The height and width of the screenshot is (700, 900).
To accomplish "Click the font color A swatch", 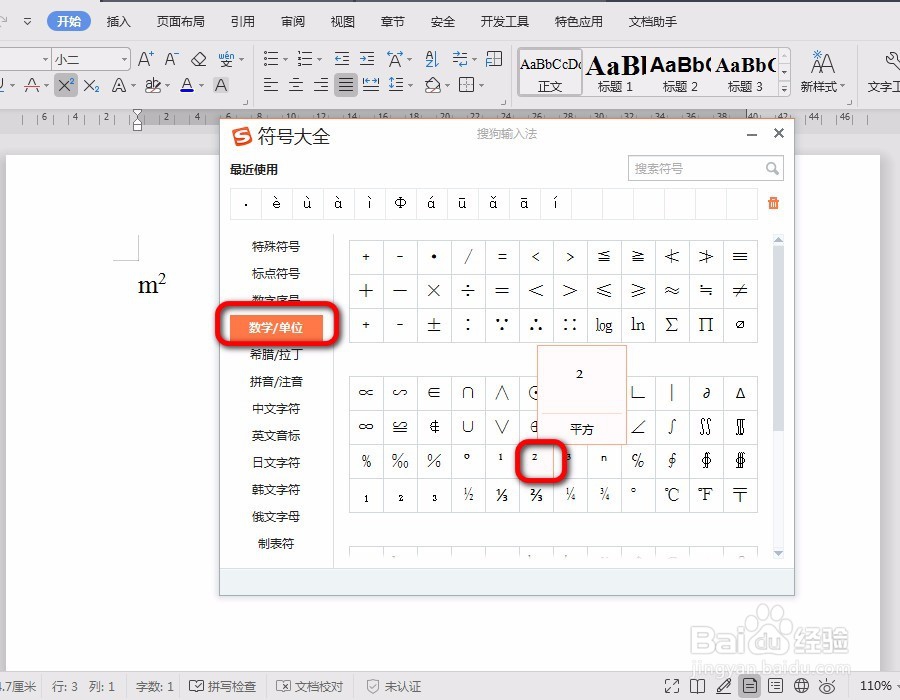I will tap(187, 85).
